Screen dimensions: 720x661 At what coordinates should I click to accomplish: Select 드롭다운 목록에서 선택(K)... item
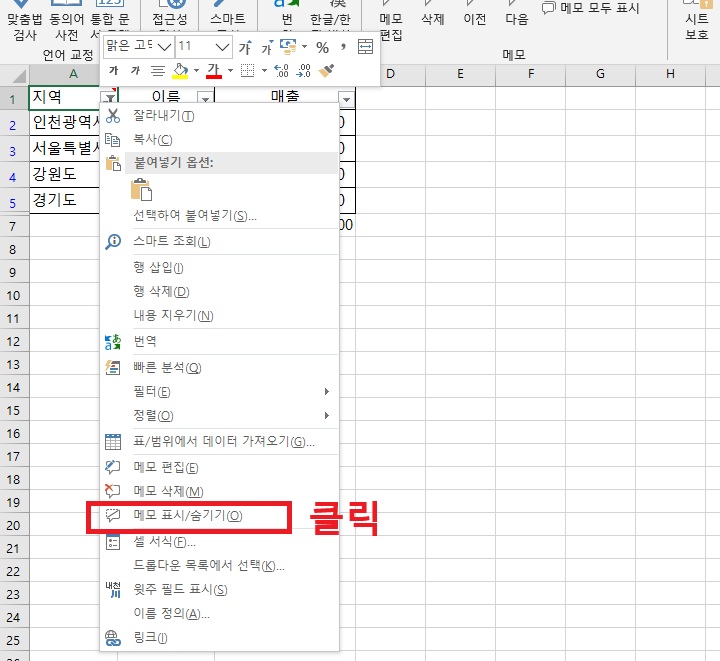click(x=219, y=566)
